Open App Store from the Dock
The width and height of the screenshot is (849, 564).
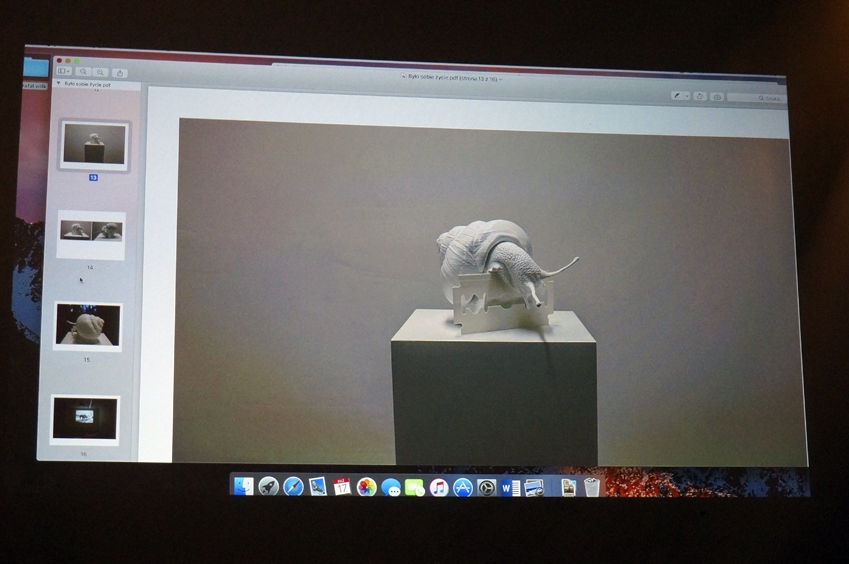[x=462, y=488]
